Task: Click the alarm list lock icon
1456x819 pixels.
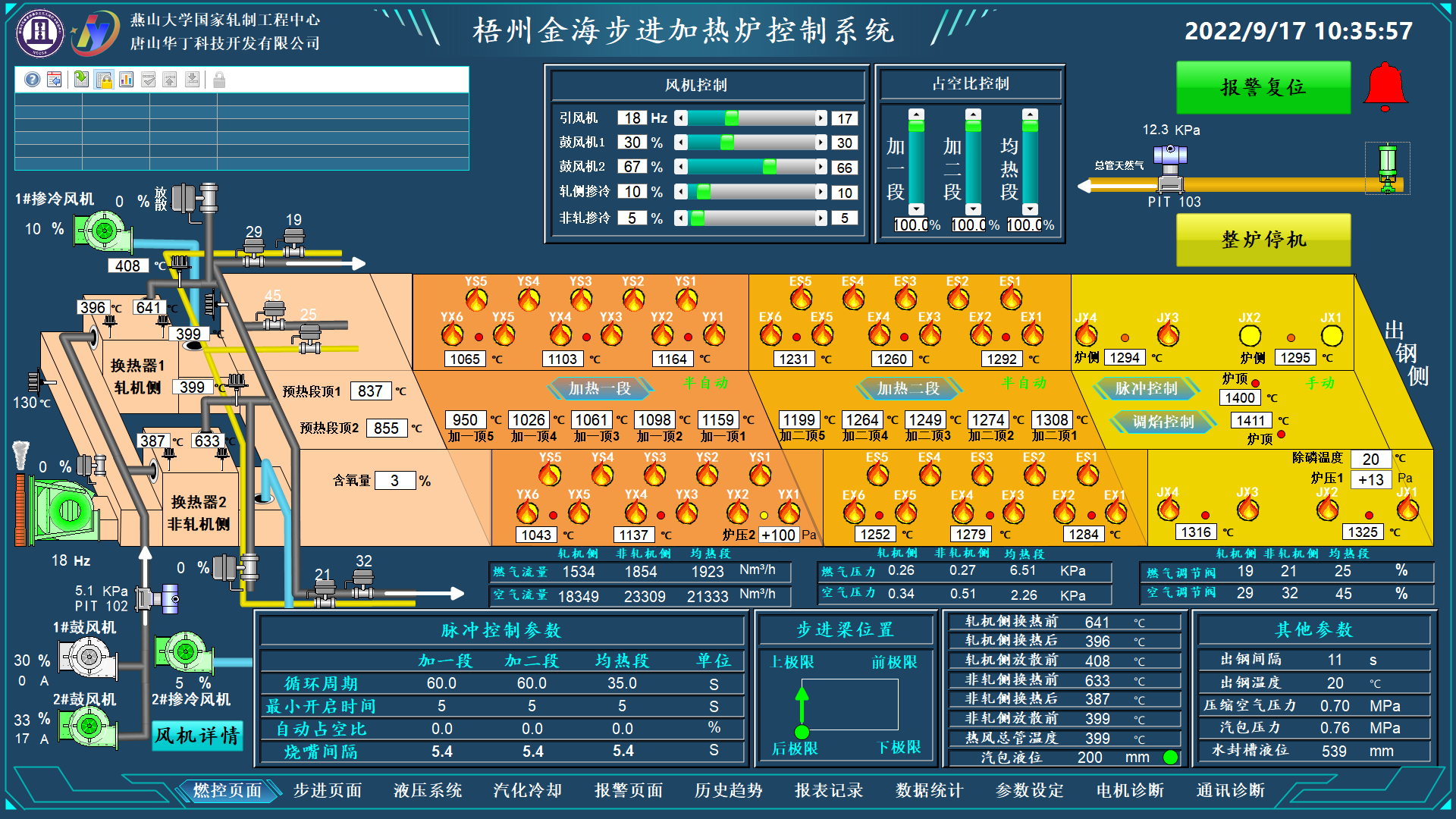Action: 105,80
